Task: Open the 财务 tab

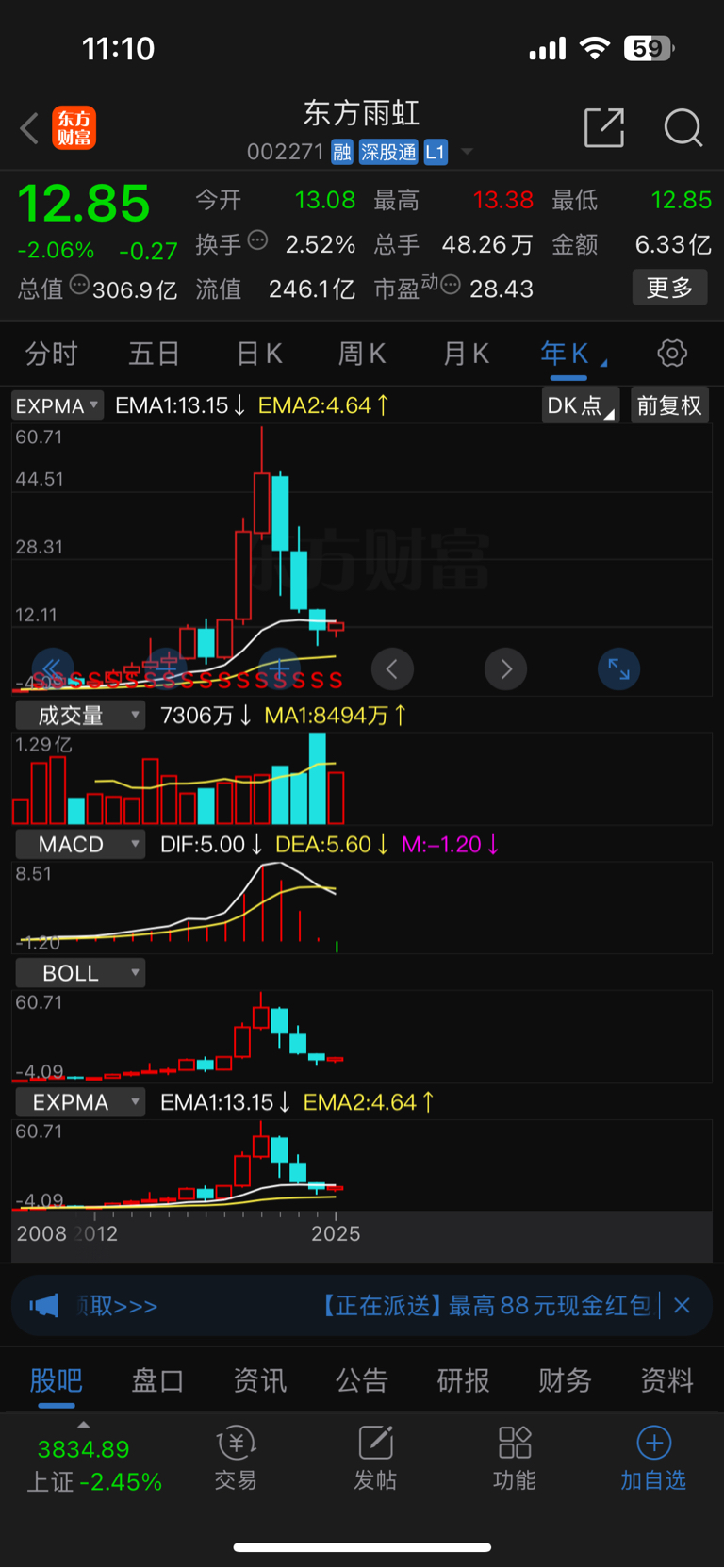Action: click(565, 1380)
